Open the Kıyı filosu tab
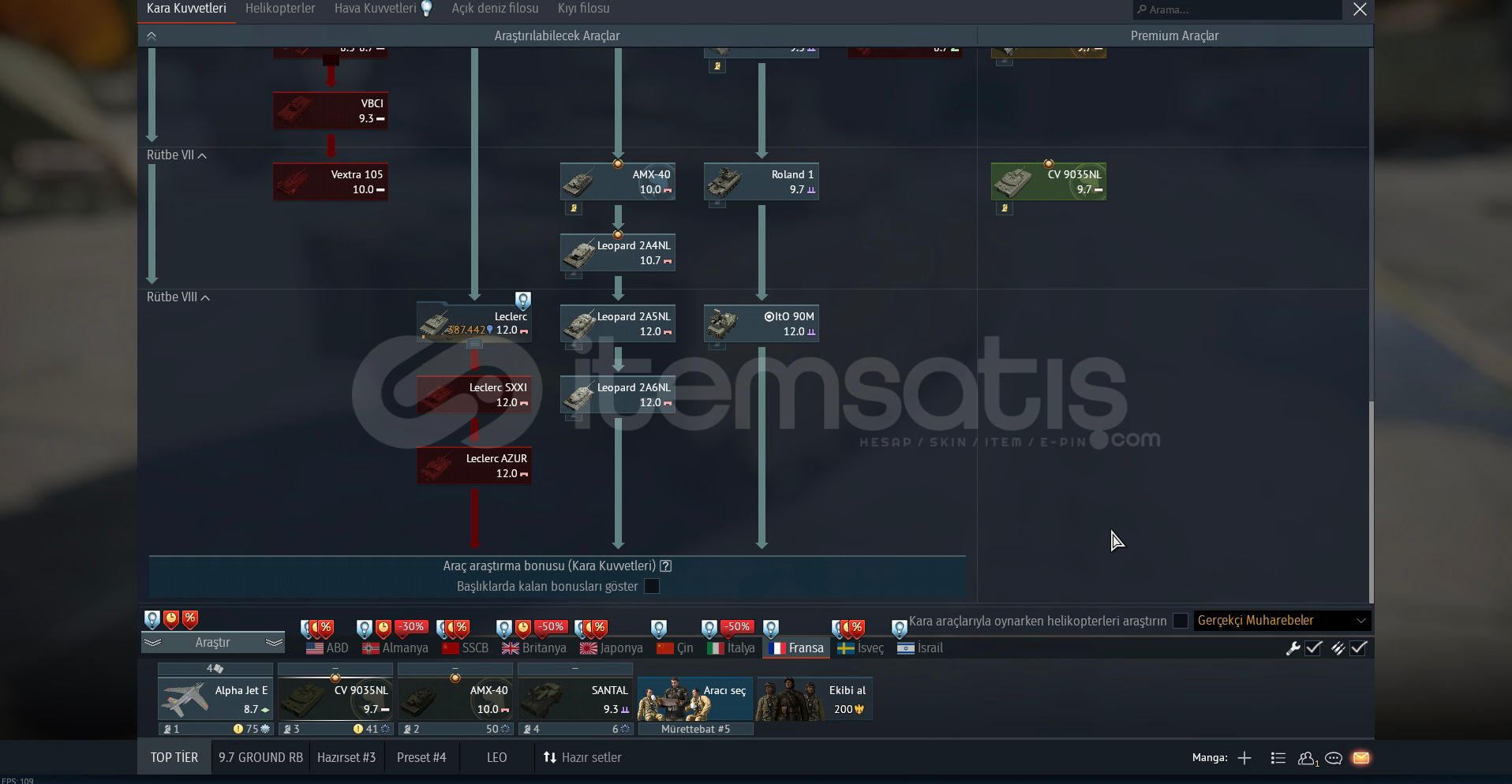 tap(583, 9)
